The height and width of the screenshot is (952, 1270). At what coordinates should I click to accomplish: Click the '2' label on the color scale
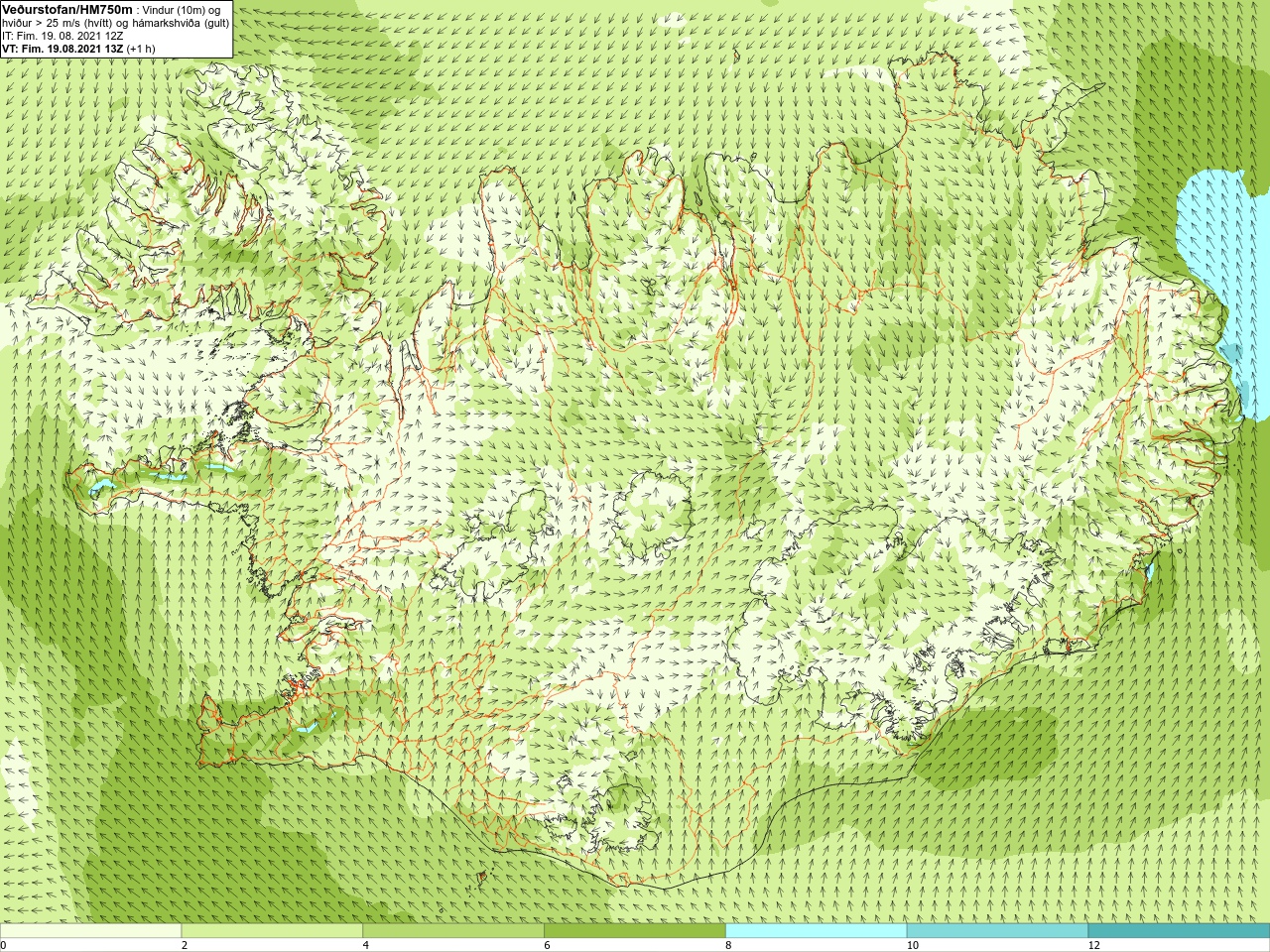(185, 945)
